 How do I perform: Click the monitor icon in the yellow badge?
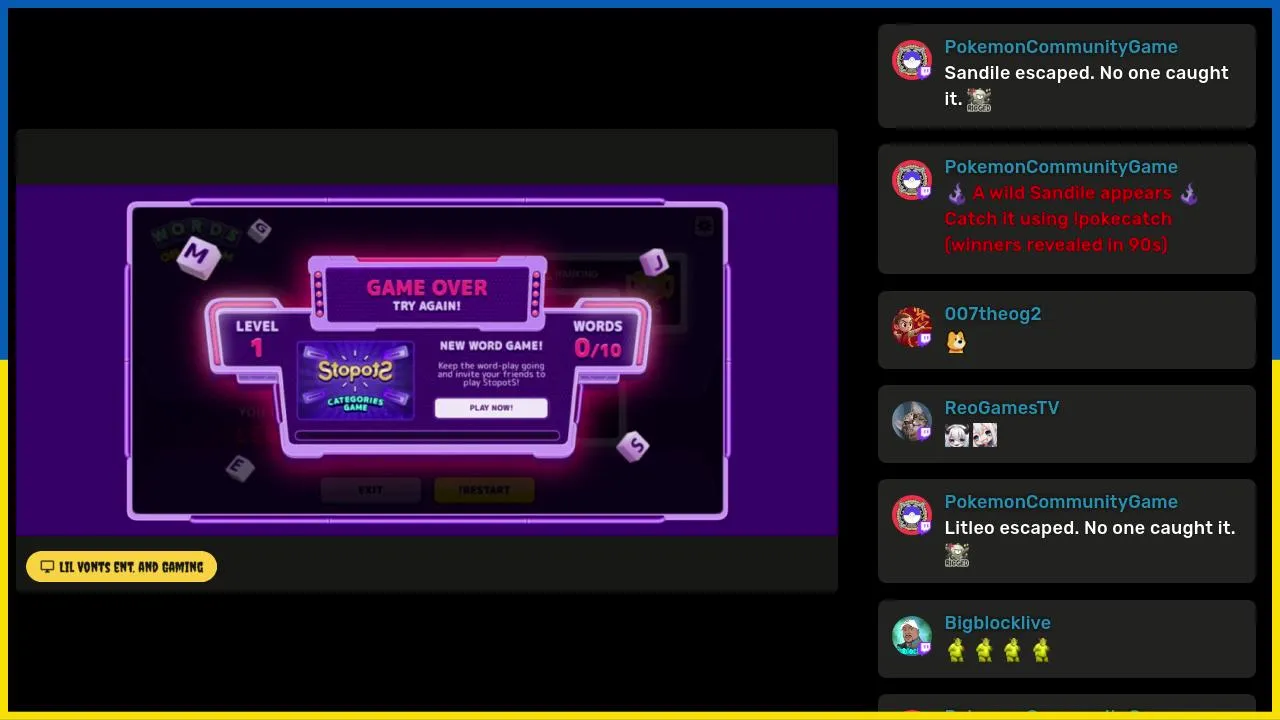coord(47,567)
